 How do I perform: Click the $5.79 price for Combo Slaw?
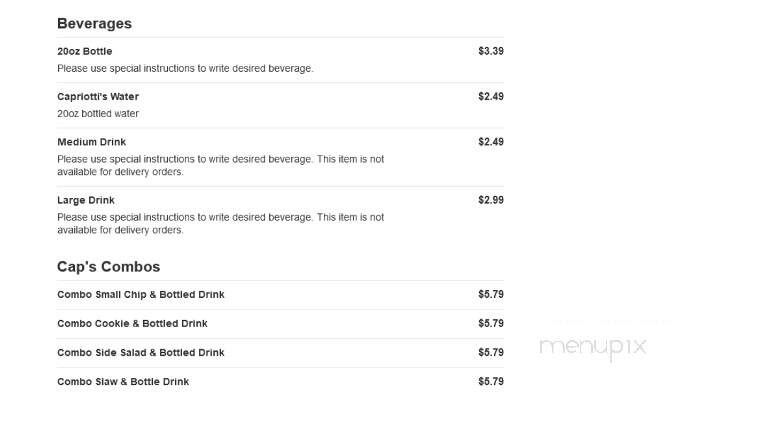coord(491,382)
